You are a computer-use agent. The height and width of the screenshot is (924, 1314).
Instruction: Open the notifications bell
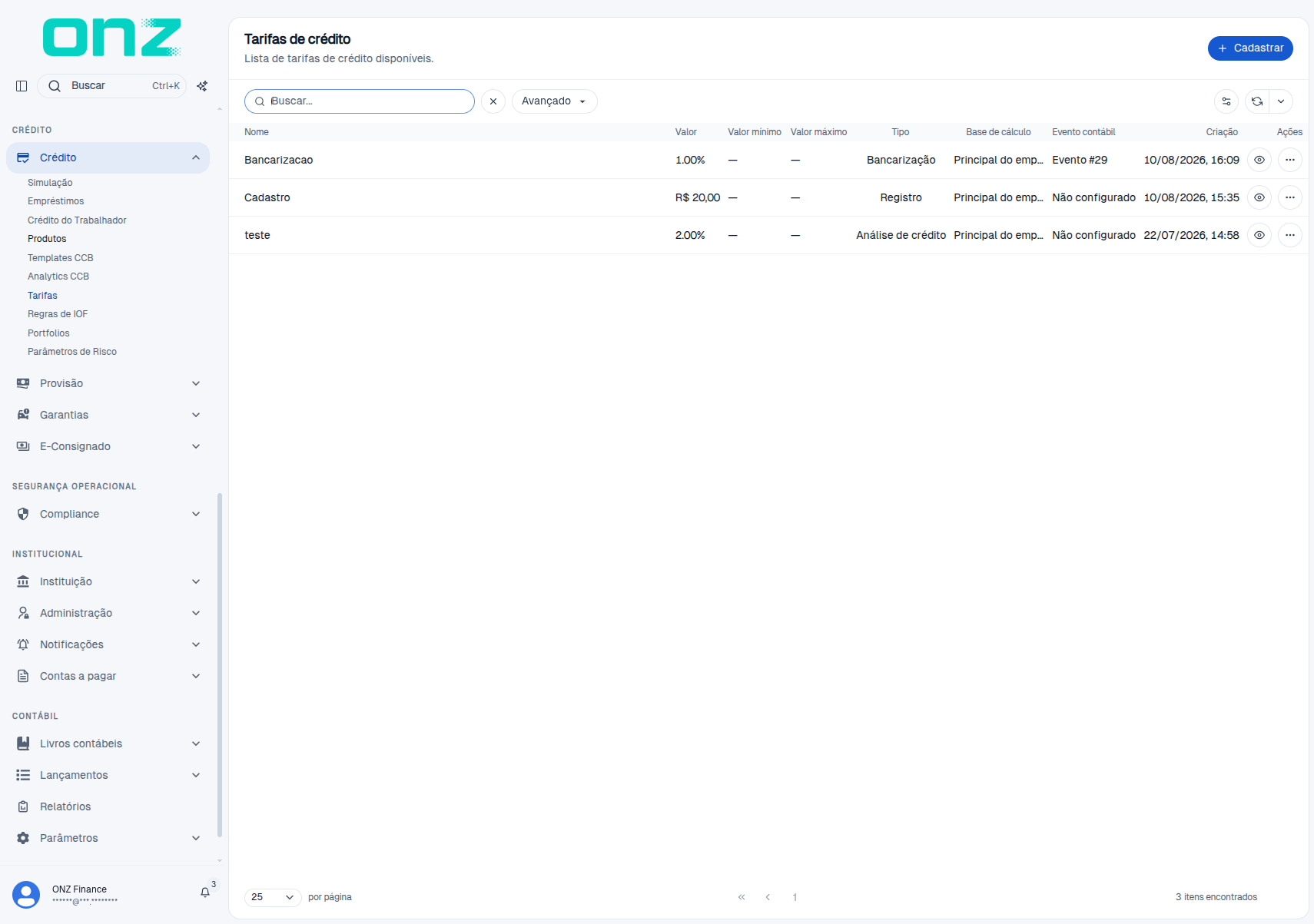pyautogui.click(x=205, y=893)
